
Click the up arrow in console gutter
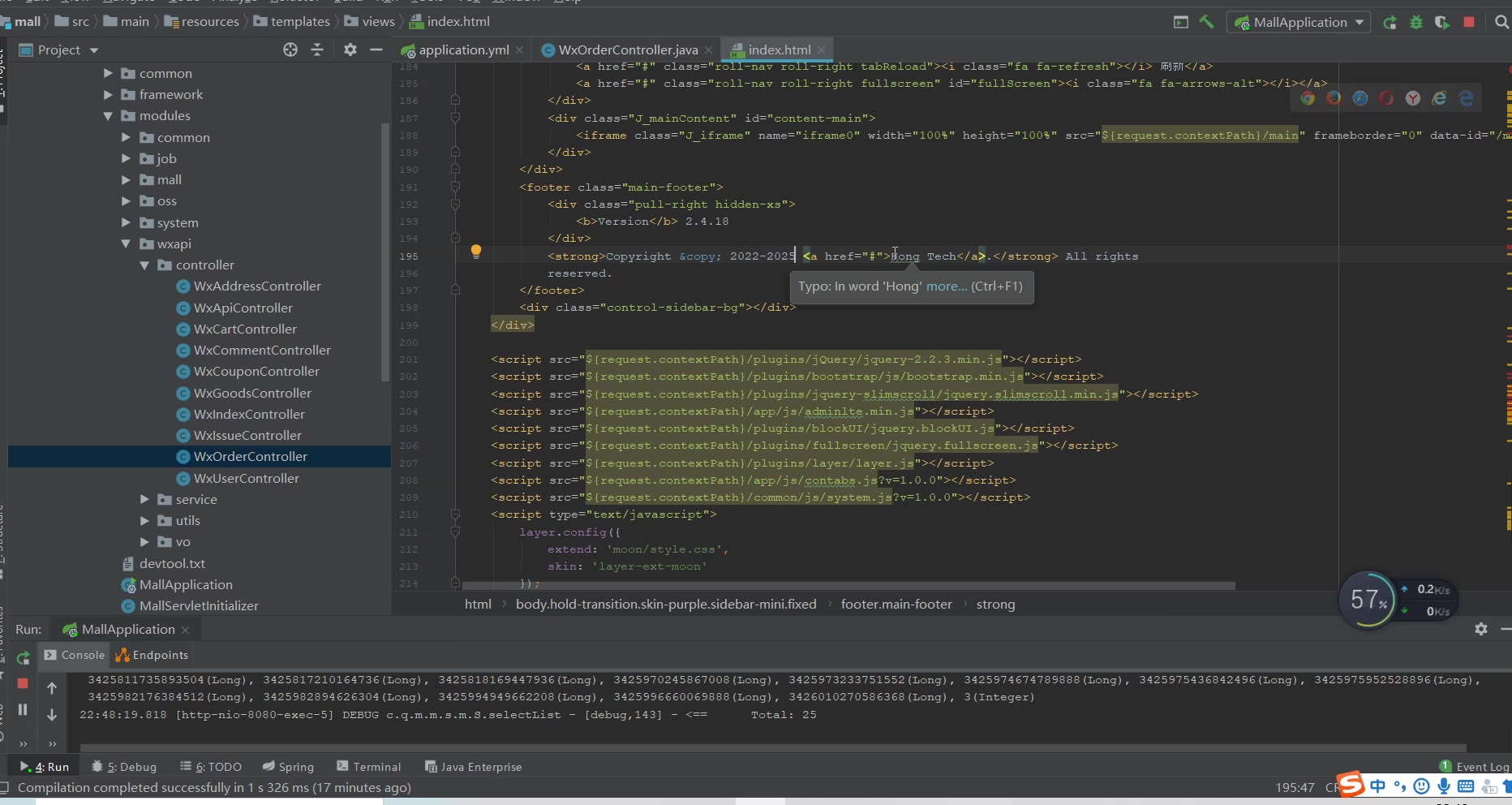(52, 688)
